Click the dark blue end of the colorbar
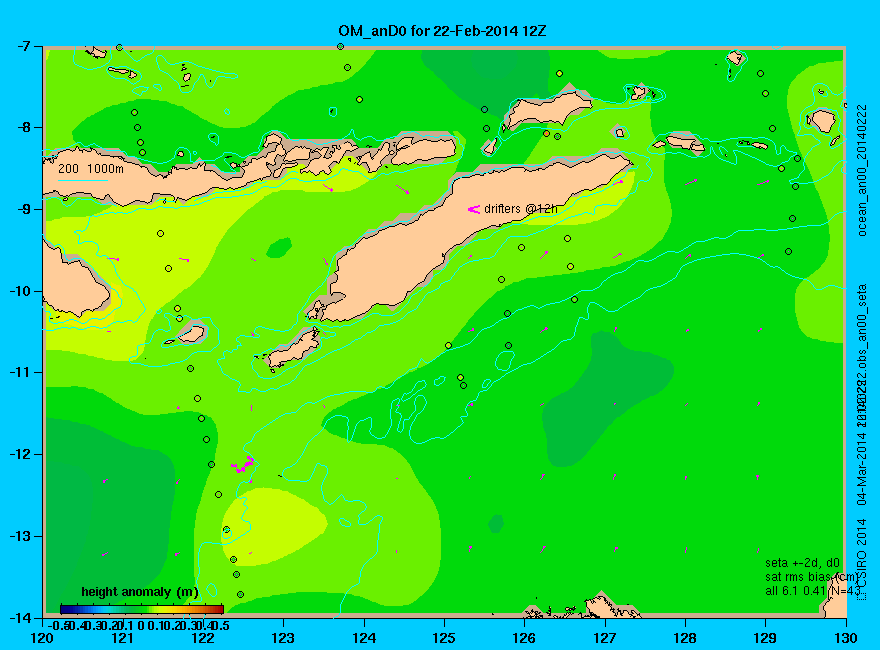Image resolution: width=880 pixels, height=650 pixels. tap(64, 609)
